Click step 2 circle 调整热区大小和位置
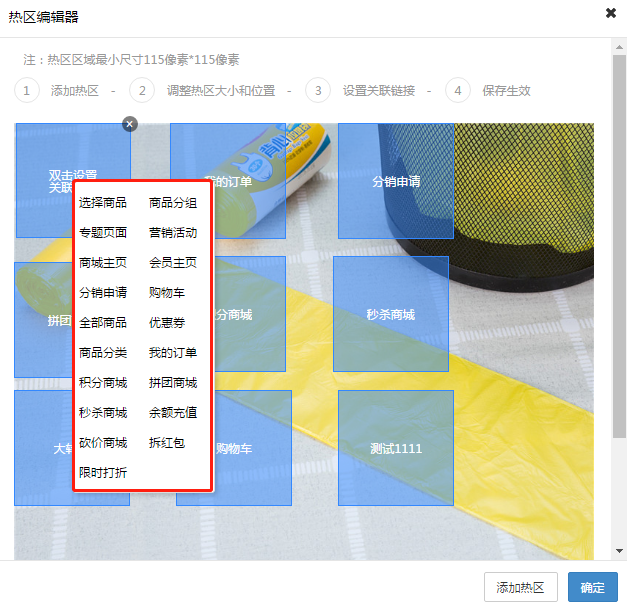 tap(142, 90)
